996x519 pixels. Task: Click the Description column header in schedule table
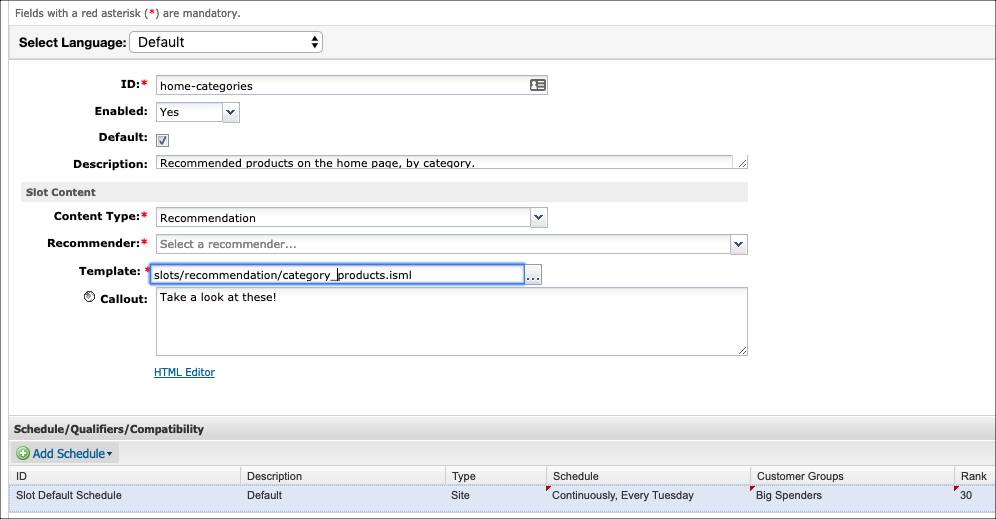coord(343,476)
